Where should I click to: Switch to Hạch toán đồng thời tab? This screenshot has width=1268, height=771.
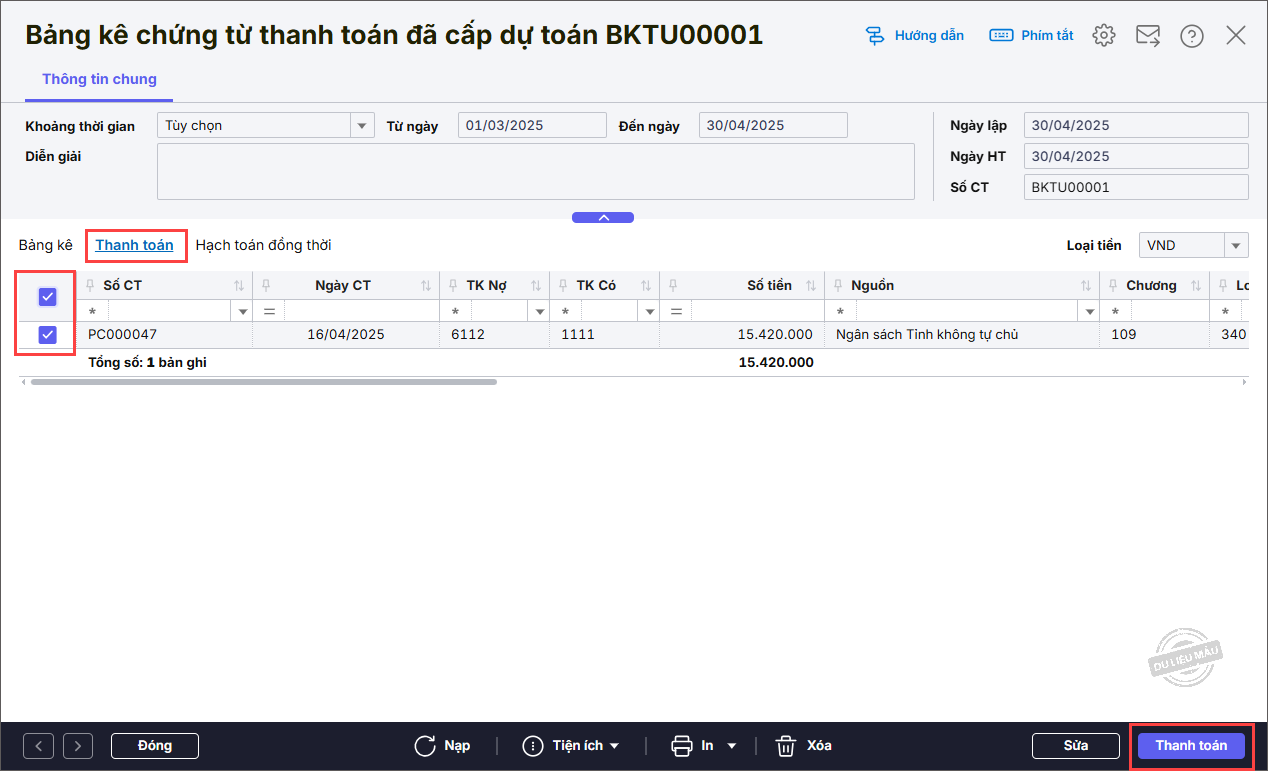263,245
